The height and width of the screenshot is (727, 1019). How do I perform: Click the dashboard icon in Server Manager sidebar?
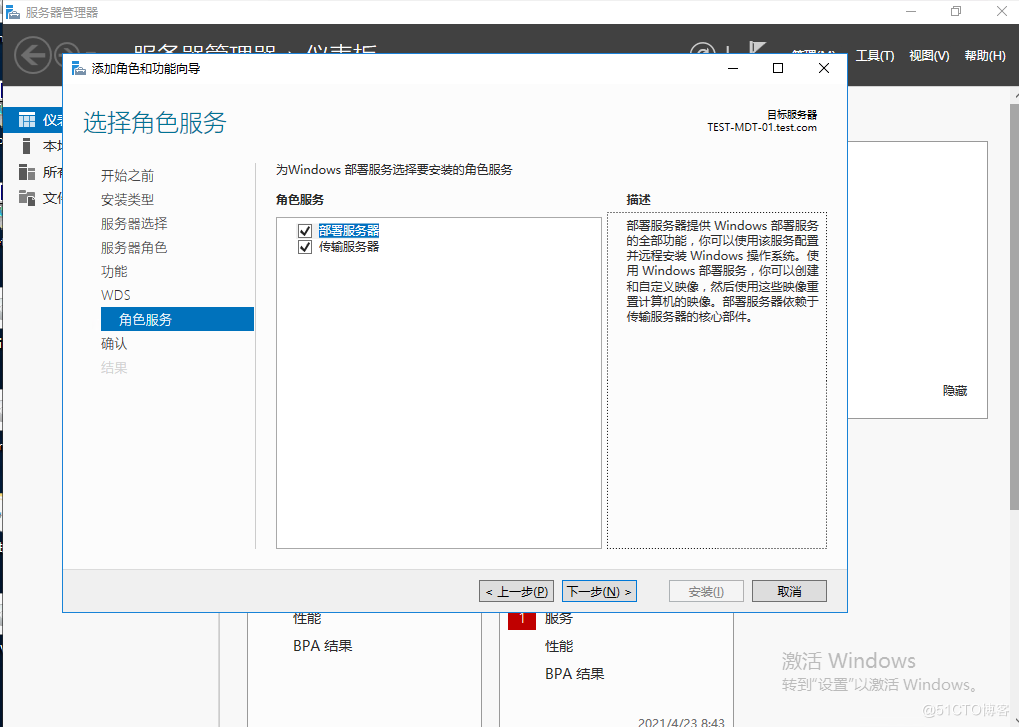27,120
